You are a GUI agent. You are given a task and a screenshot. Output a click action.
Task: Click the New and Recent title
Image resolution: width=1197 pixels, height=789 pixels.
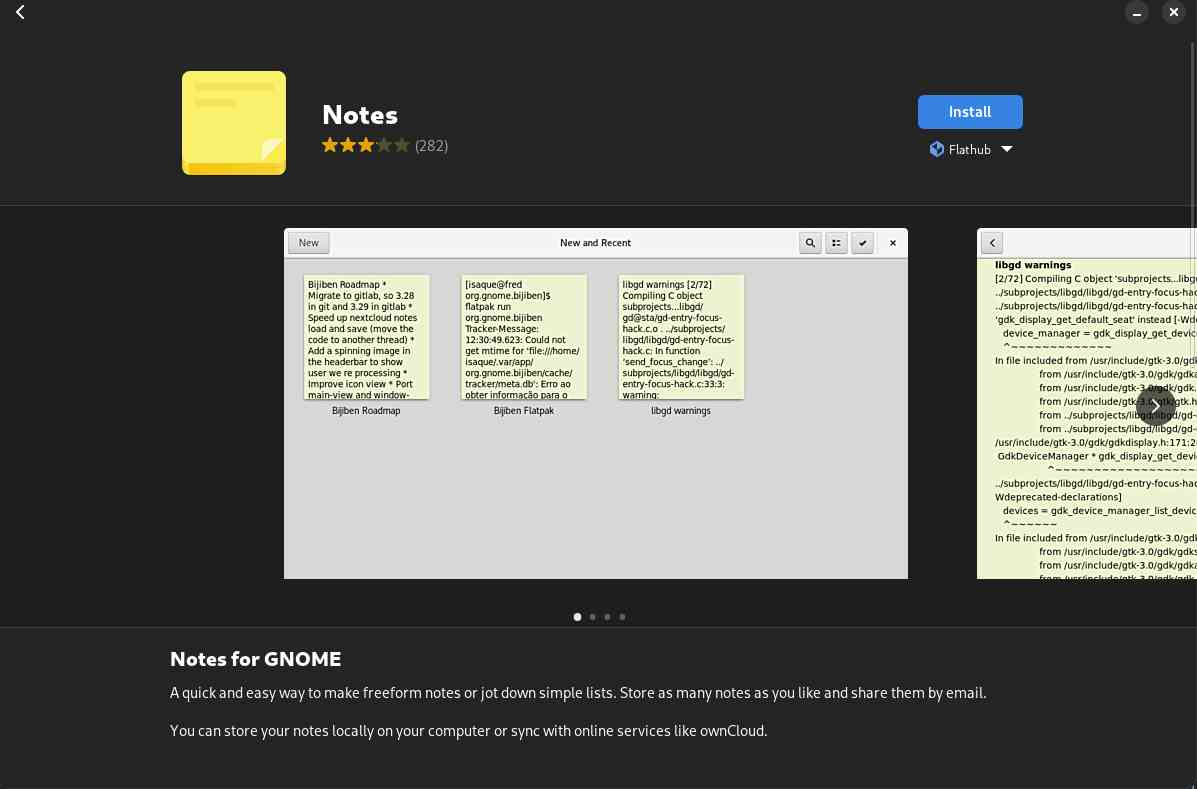(595, 243)
